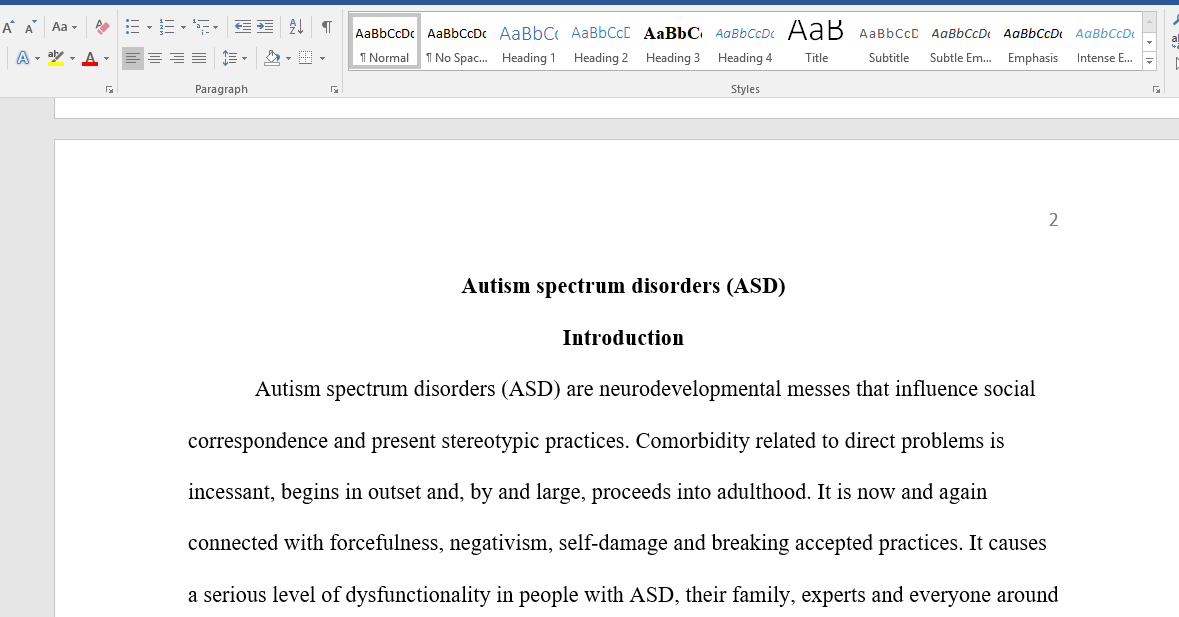Toggle center text alignment

click(155, 58)
